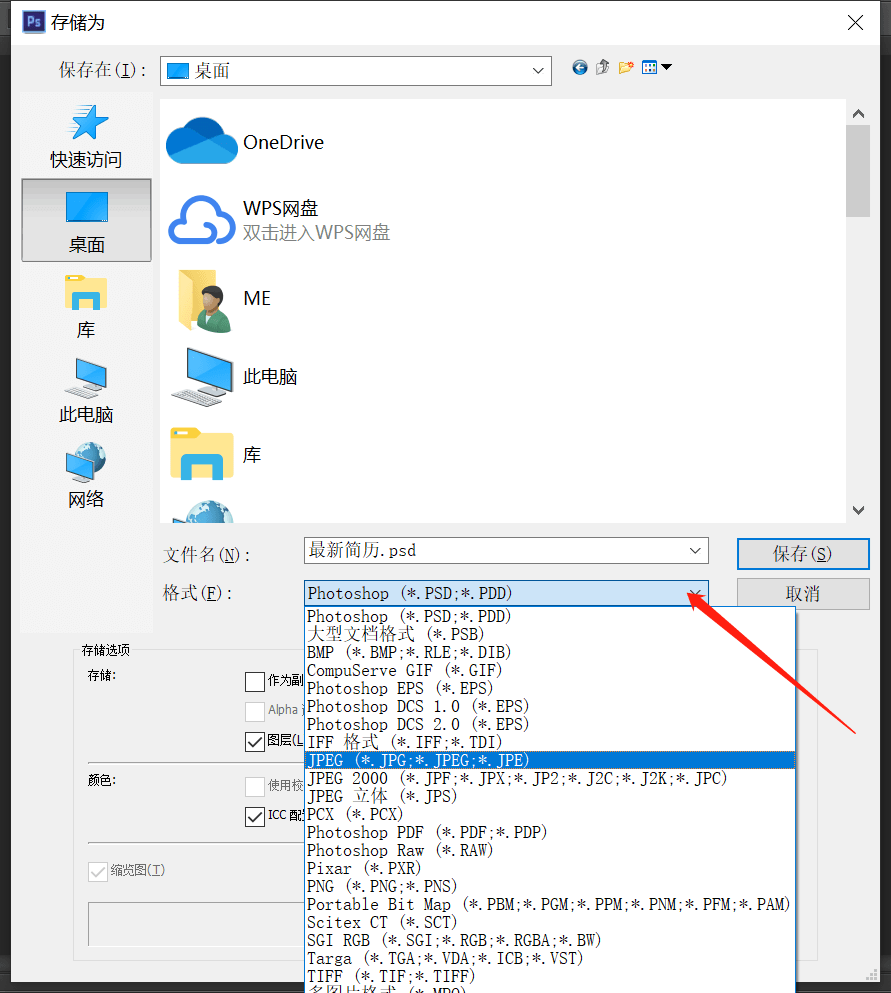Screen dimensions: 891x993
Task: Open the filename dropdown arrow
Action: [695, 551]
